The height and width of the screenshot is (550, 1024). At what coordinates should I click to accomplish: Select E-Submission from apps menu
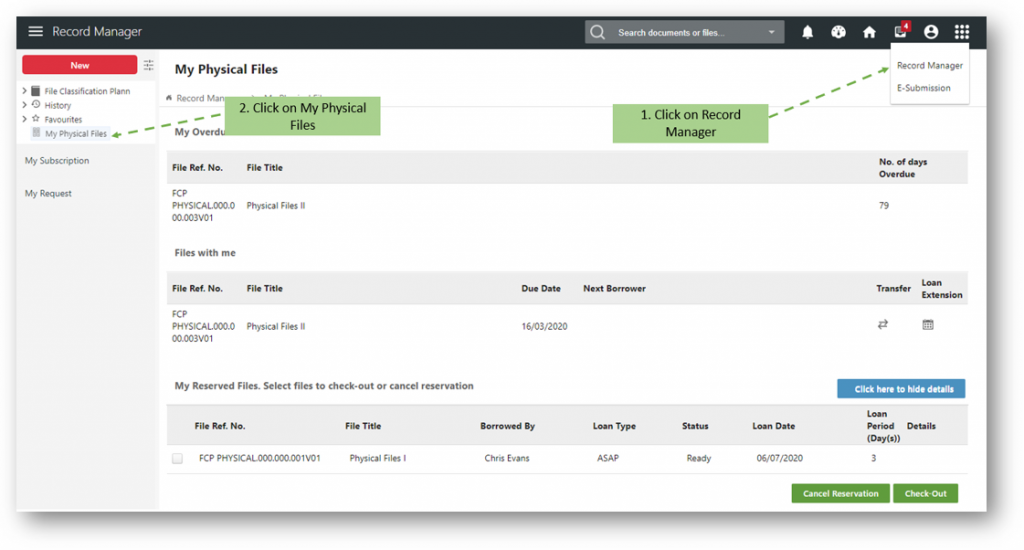(923, 88)
